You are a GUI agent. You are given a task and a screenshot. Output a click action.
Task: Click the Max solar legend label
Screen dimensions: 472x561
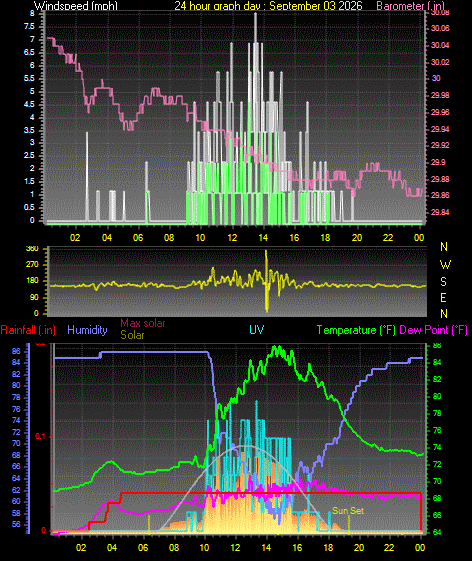[x=143, y=323]
